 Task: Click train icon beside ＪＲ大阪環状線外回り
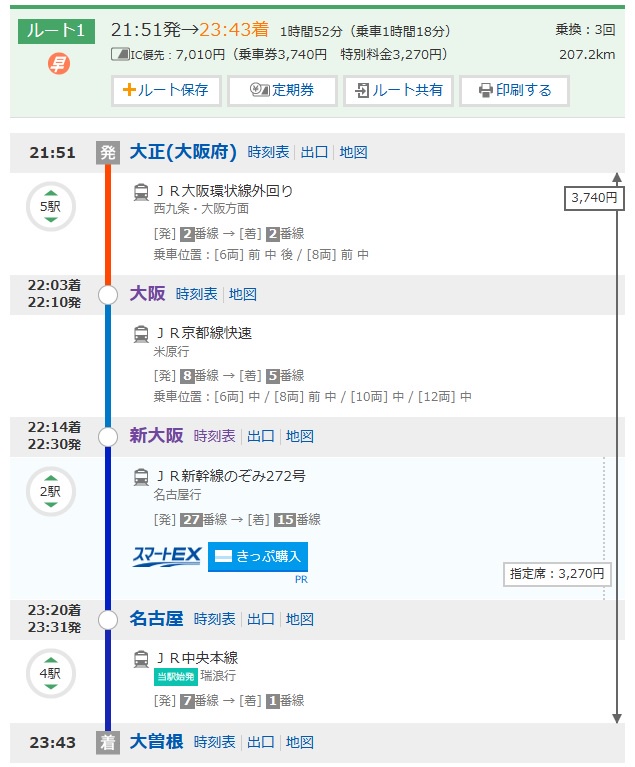coord(141,192)
